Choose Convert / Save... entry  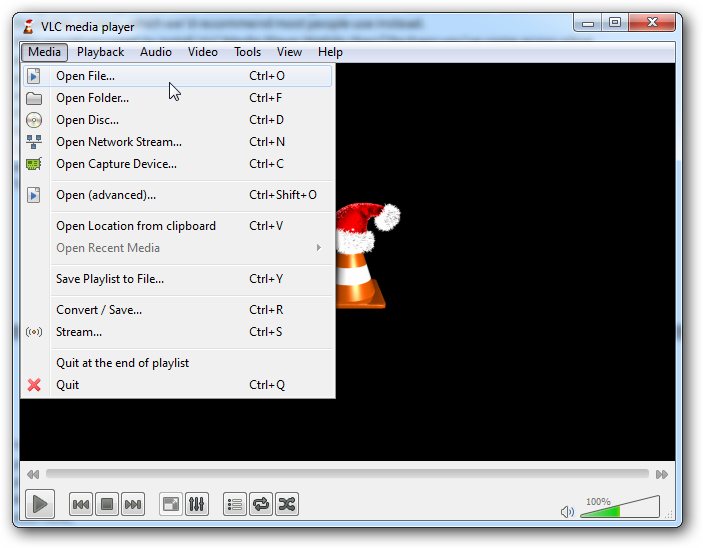pyautogui.click(x=178, y=309)
